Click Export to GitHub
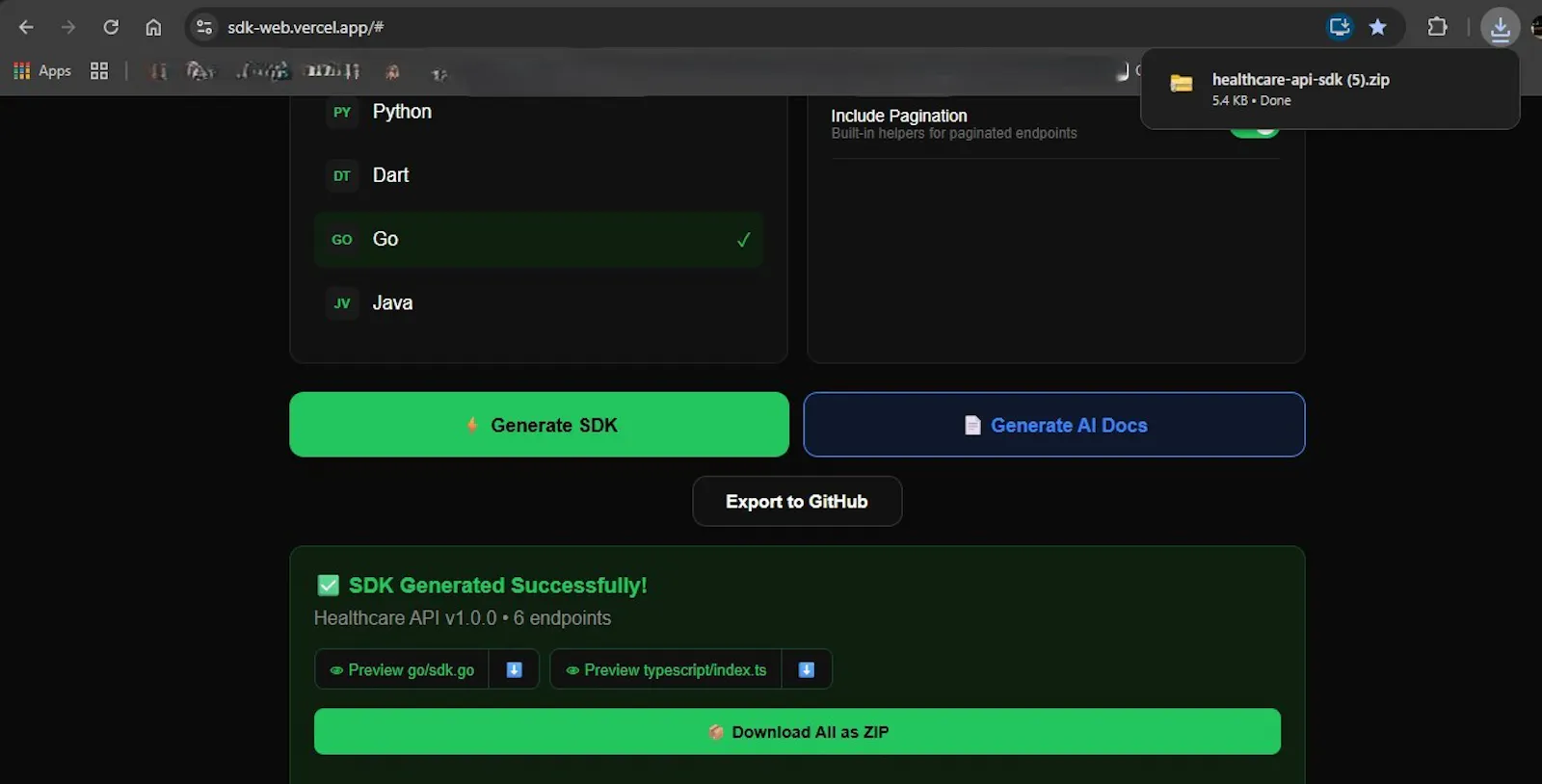Image resolution: width=1542 pixels, height=784 pixels. (797, 502)
